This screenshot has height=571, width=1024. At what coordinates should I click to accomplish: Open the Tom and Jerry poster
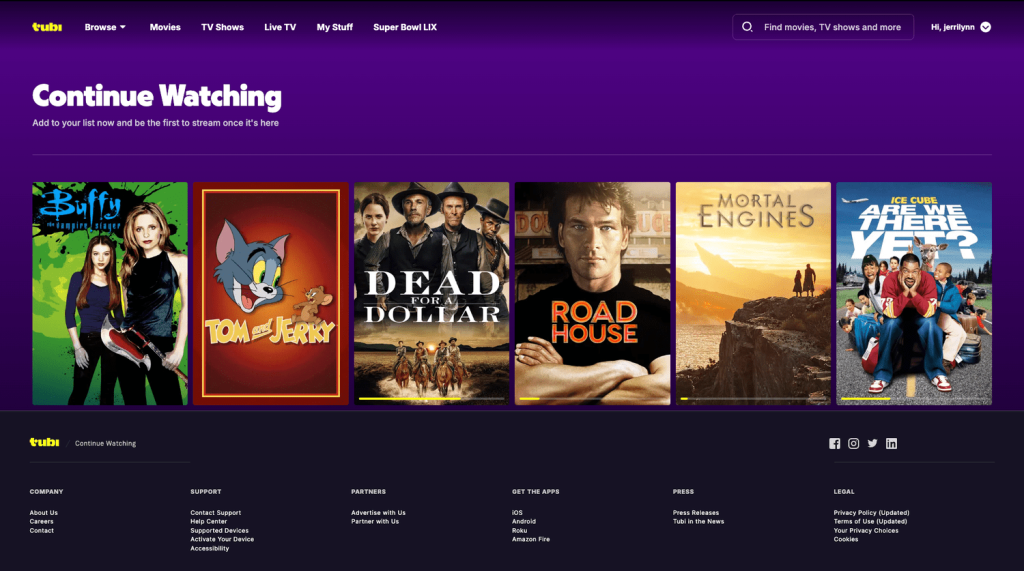pos(271,293)
